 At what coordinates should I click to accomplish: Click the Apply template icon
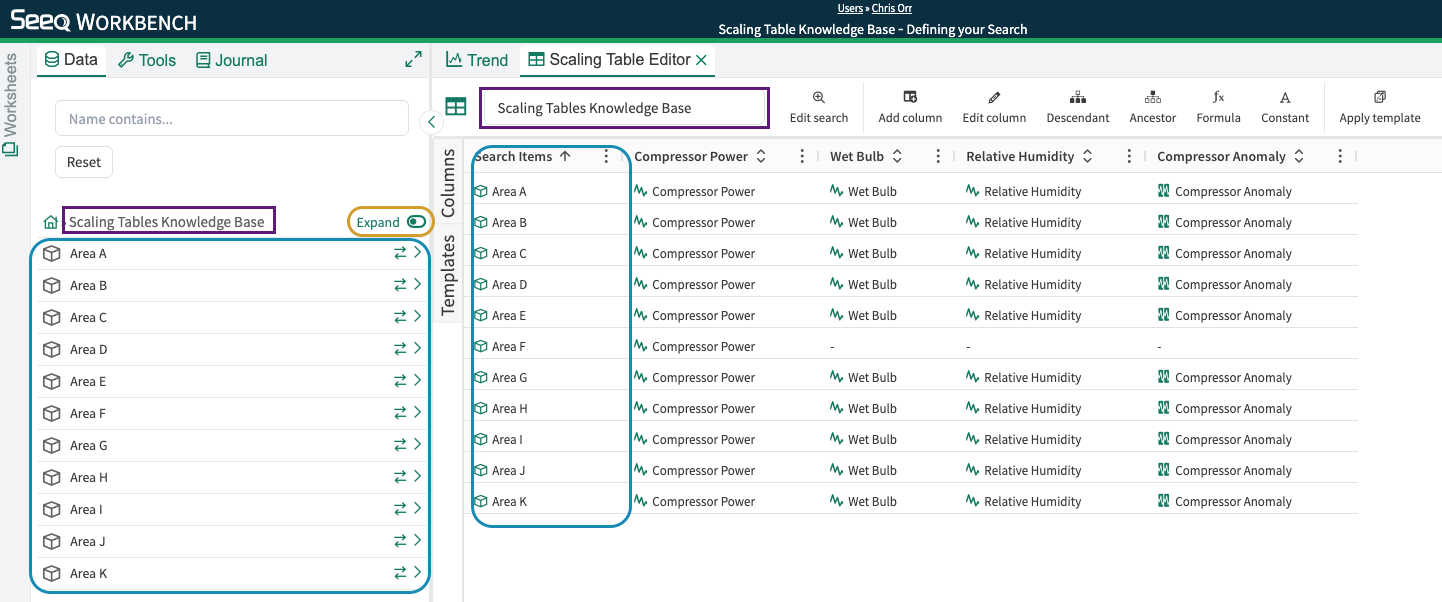point(1380,98)
